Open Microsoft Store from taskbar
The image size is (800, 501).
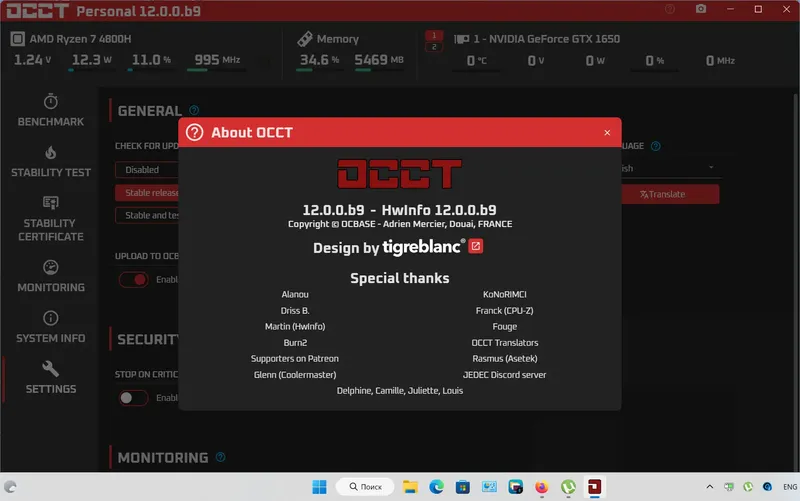(463, 487)
